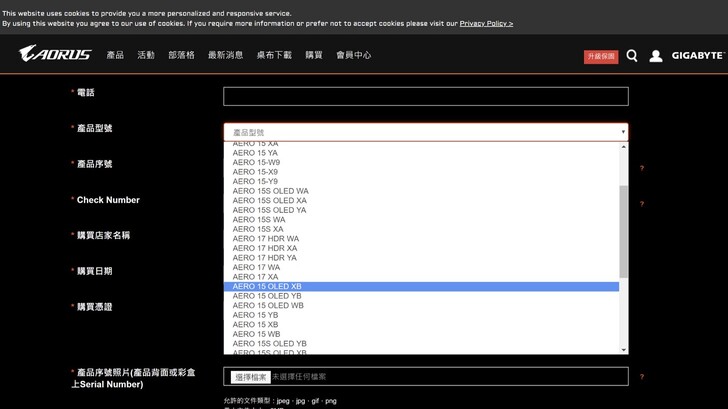
Task: Open the 桌布下載 menu
Action: point(274,55)
